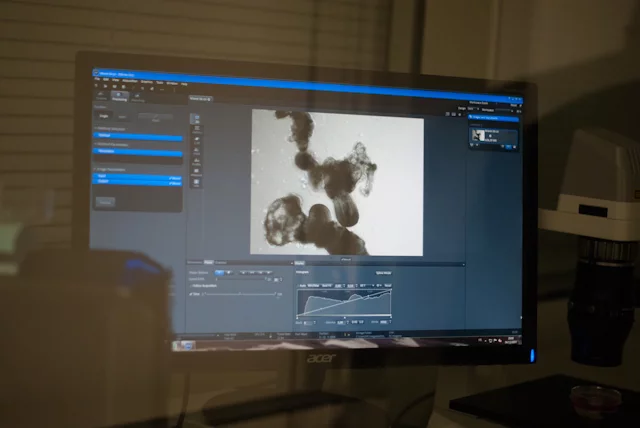Open the Processing tab
The width and height of the screenshot is (640, 428).
pyautogui.click(x=118, y=96)
